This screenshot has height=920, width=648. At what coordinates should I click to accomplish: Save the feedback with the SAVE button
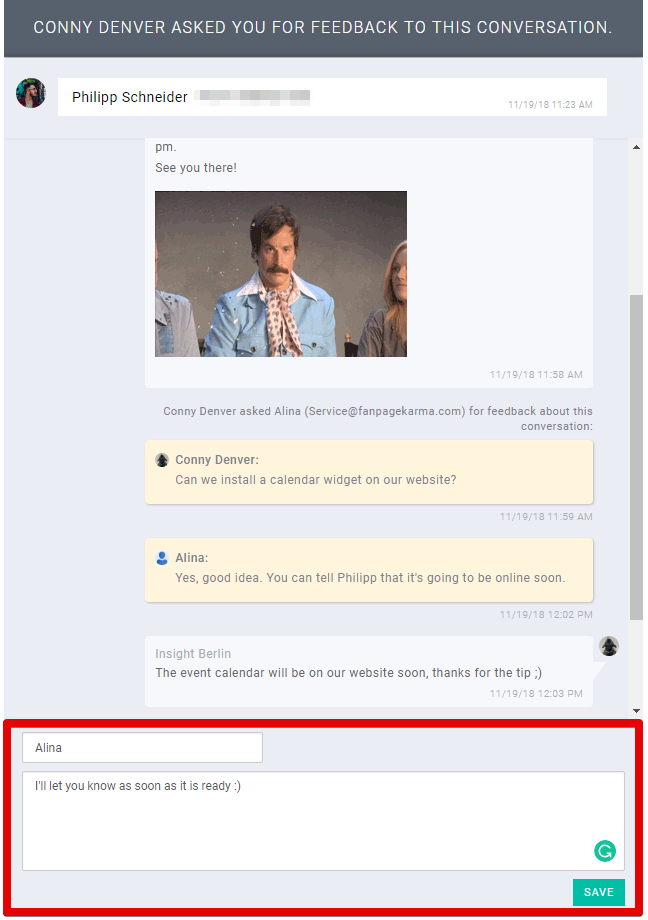point(598,892)
